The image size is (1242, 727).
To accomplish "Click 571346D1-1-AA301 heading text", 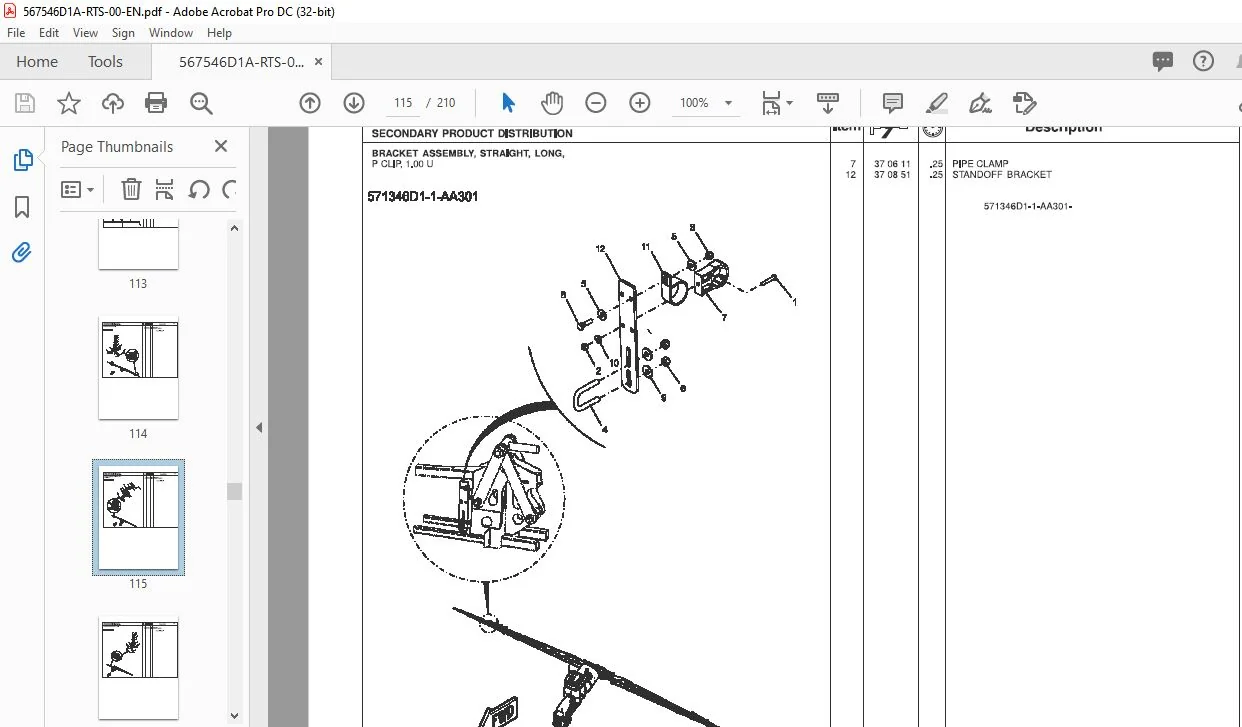I will [x=423, y=196].
